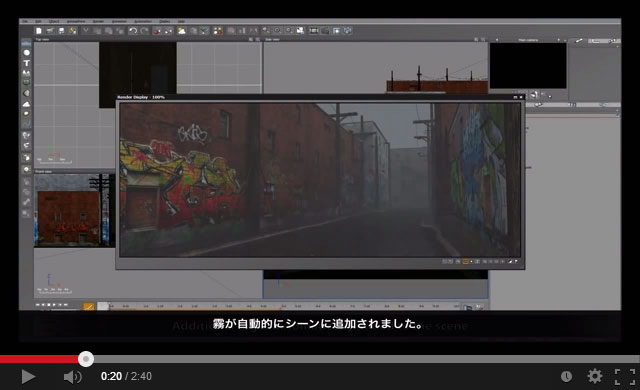Click the 0:20 current time readout
The height and width of the screenshot is (390, 640).
111,376
